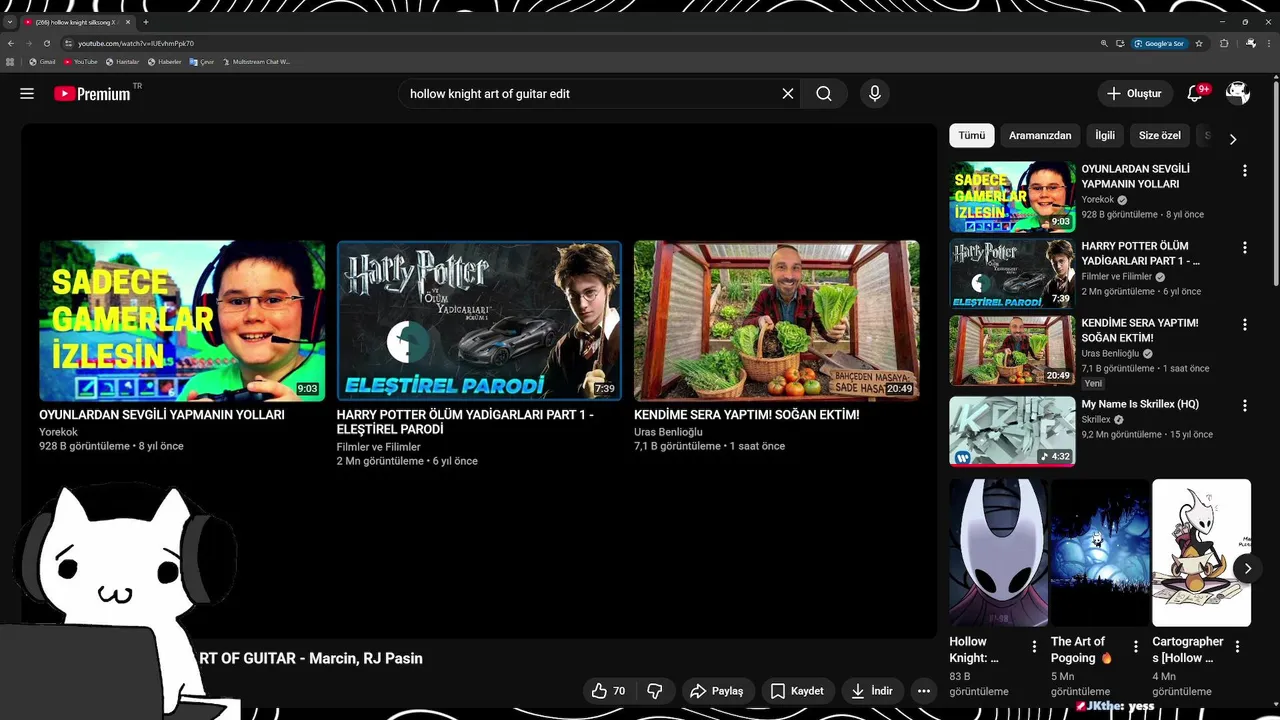Open the Oluştur create menu
The height and width of the screenshot is (720, 1280).
point(1134,93)
